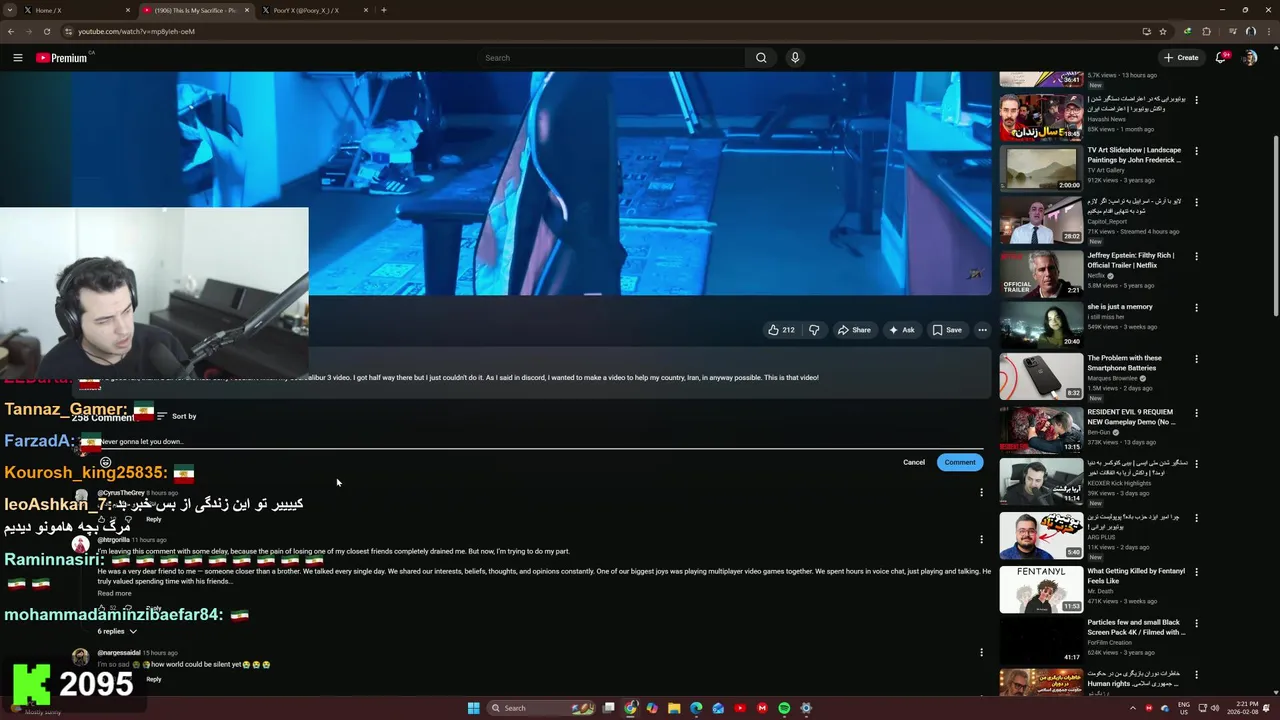Cancel the comment being written
The image size is (1280, 720).
tap(914, 462)
